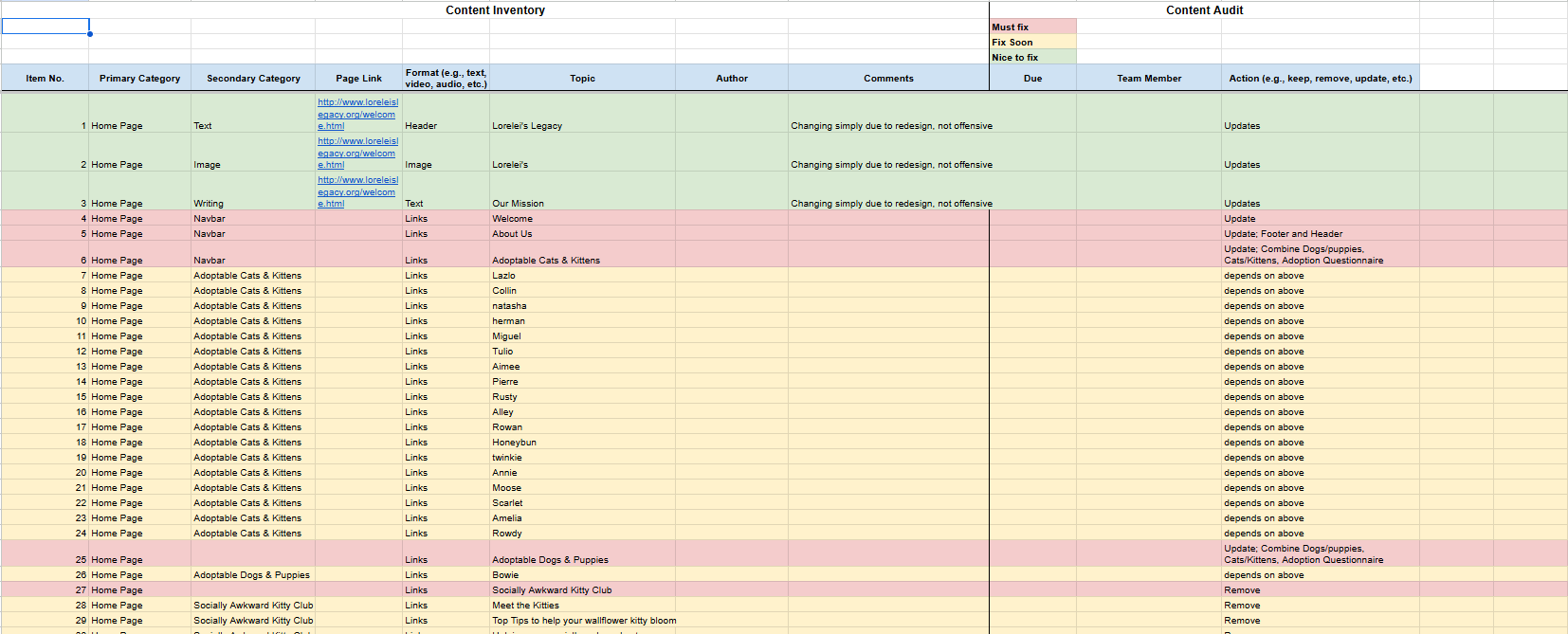The height and width of the screenshot is (634, 1568).
Task: Open the welcome page link in item 1 row
Action: (x=357, y=114)
